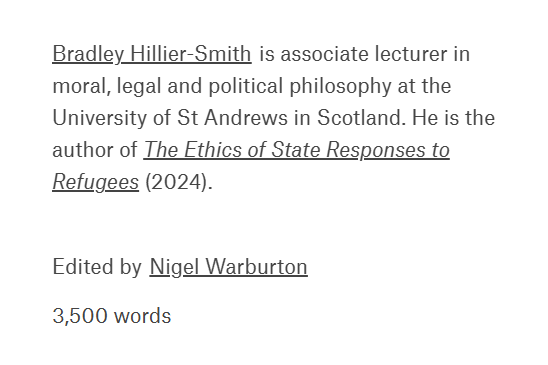
Task: Click the word 'Scotland' in the bio
Action: click(361, 117)
